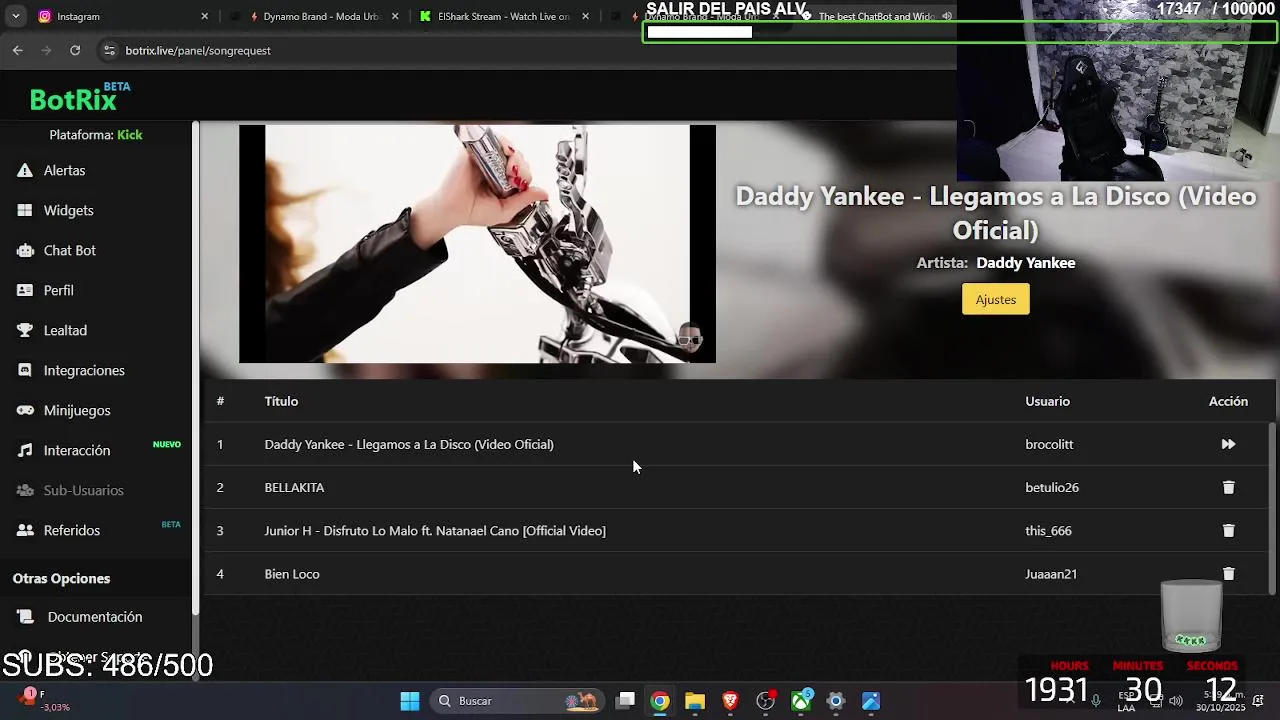Click the song video thumbnail
Screen dimensions: 1280x720
click(477, 244)
